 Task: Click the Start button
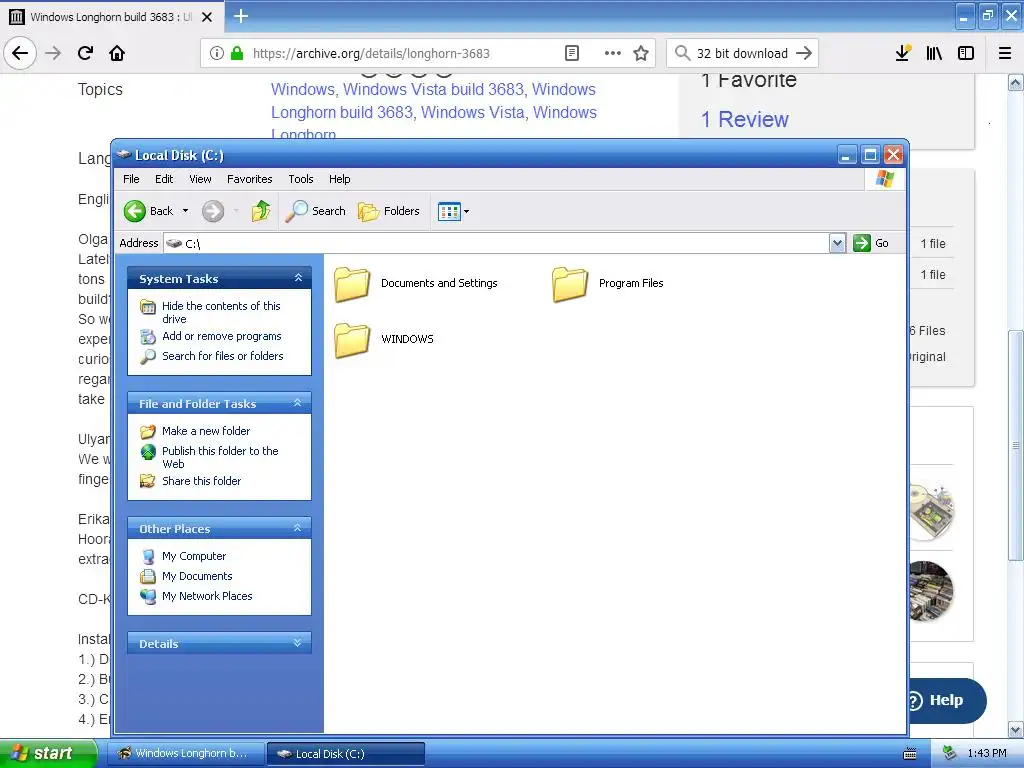pos(48,753)
